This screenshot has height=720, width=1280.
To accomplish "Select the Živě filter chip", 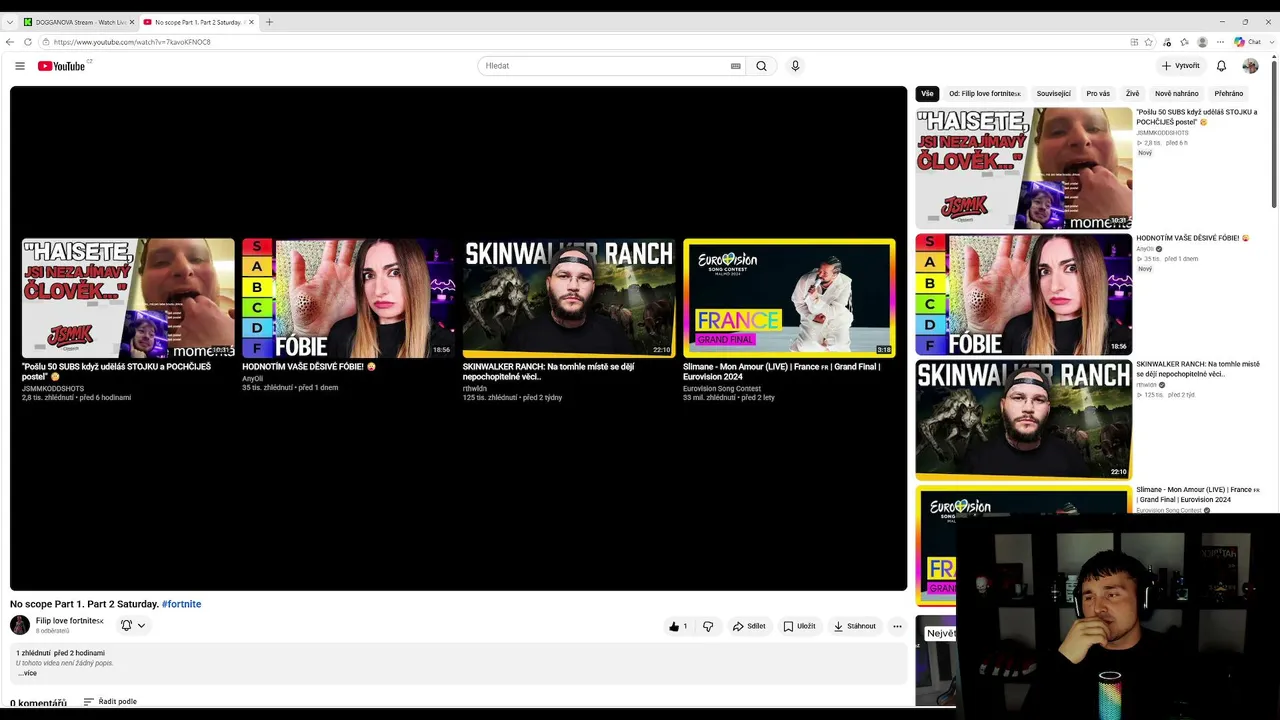I will (1132, 94).
